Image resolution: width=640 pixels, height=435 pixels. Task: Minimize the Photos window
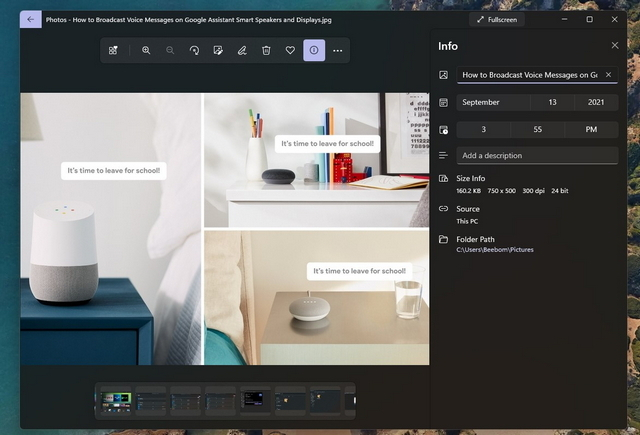pos(564,19)
